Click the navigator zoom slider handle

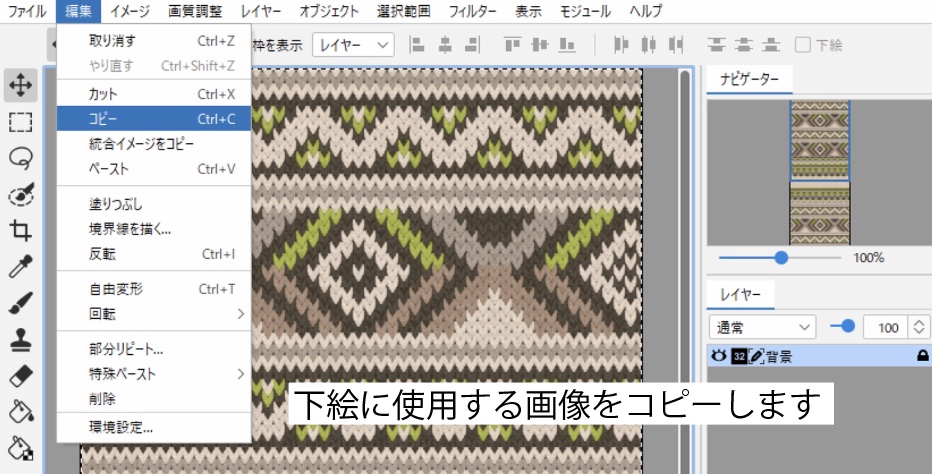pyautogui.click(x=781, y=258)
